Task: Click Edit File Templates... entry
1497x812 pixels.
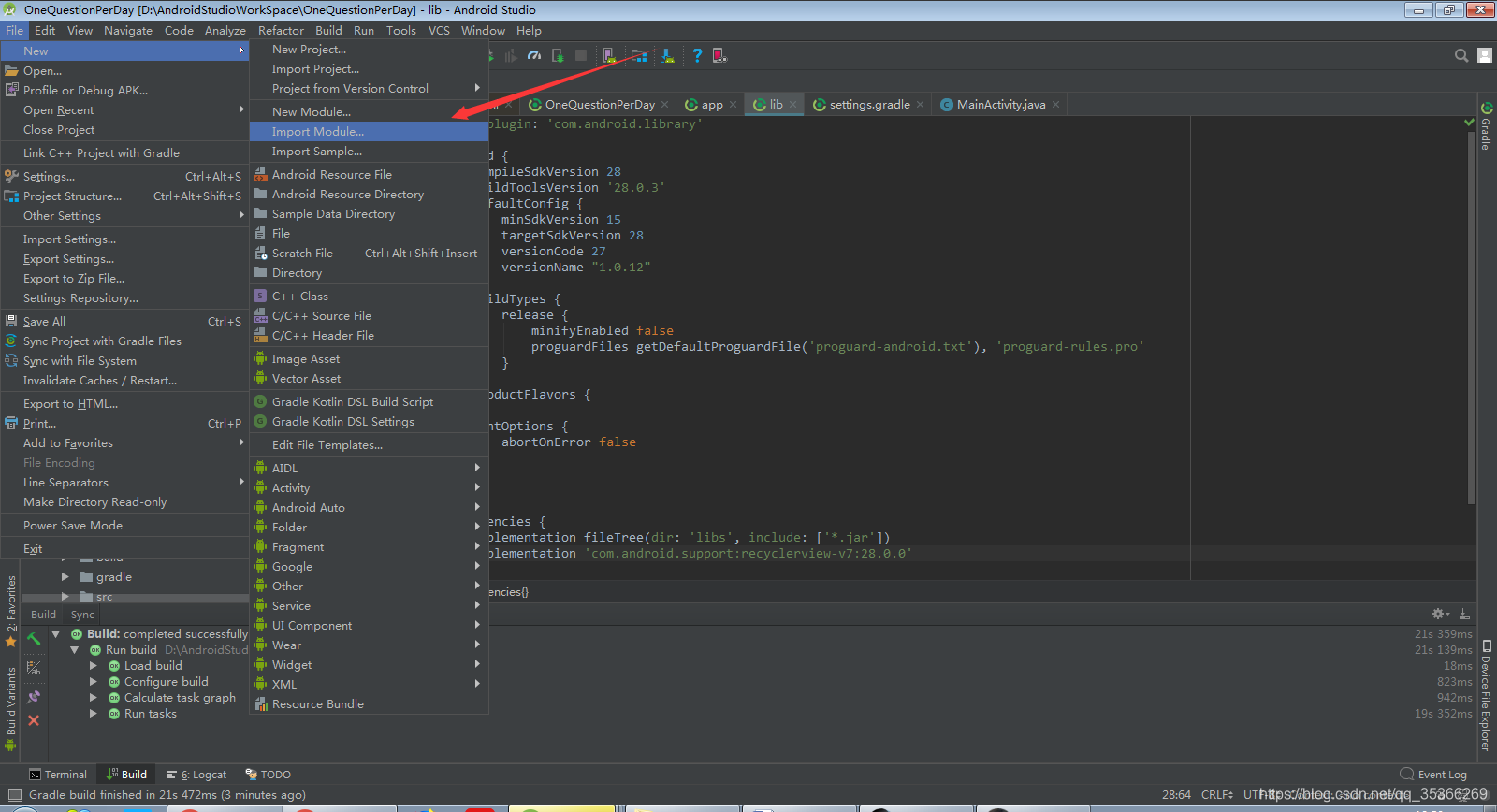Action: click(x=369, y=445)
